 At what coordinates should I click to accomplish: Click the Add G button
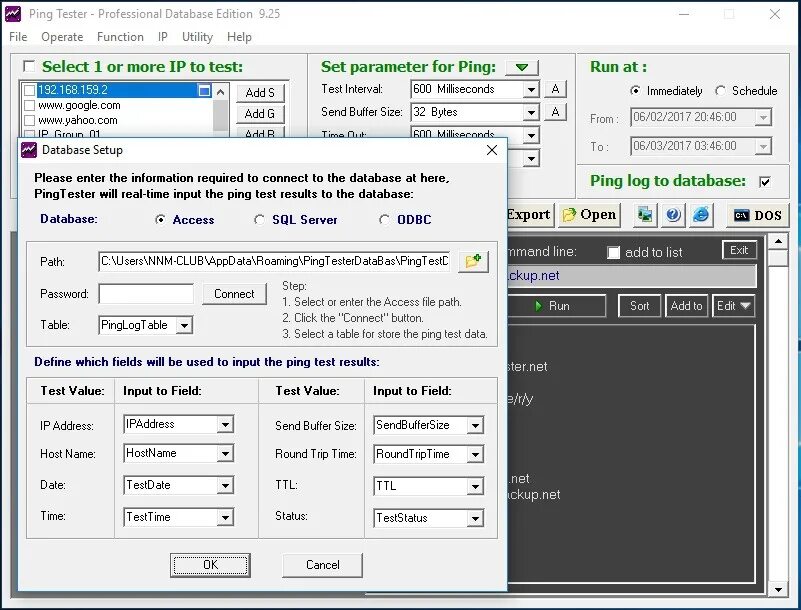[260, 114]
